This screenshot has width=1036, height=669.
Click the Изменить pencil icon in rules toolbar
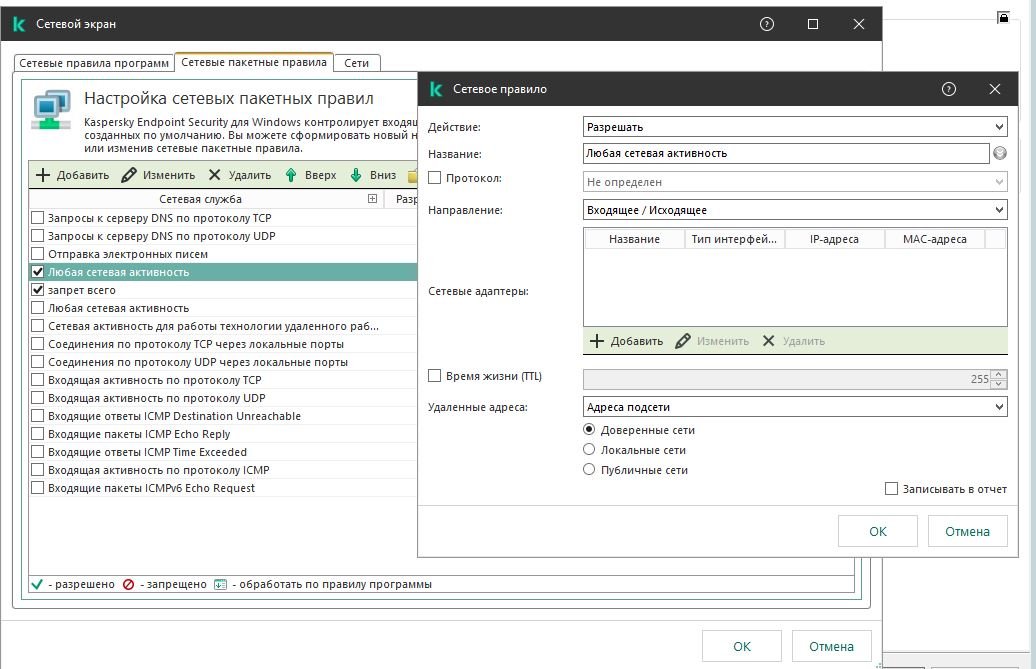point(128,175)
